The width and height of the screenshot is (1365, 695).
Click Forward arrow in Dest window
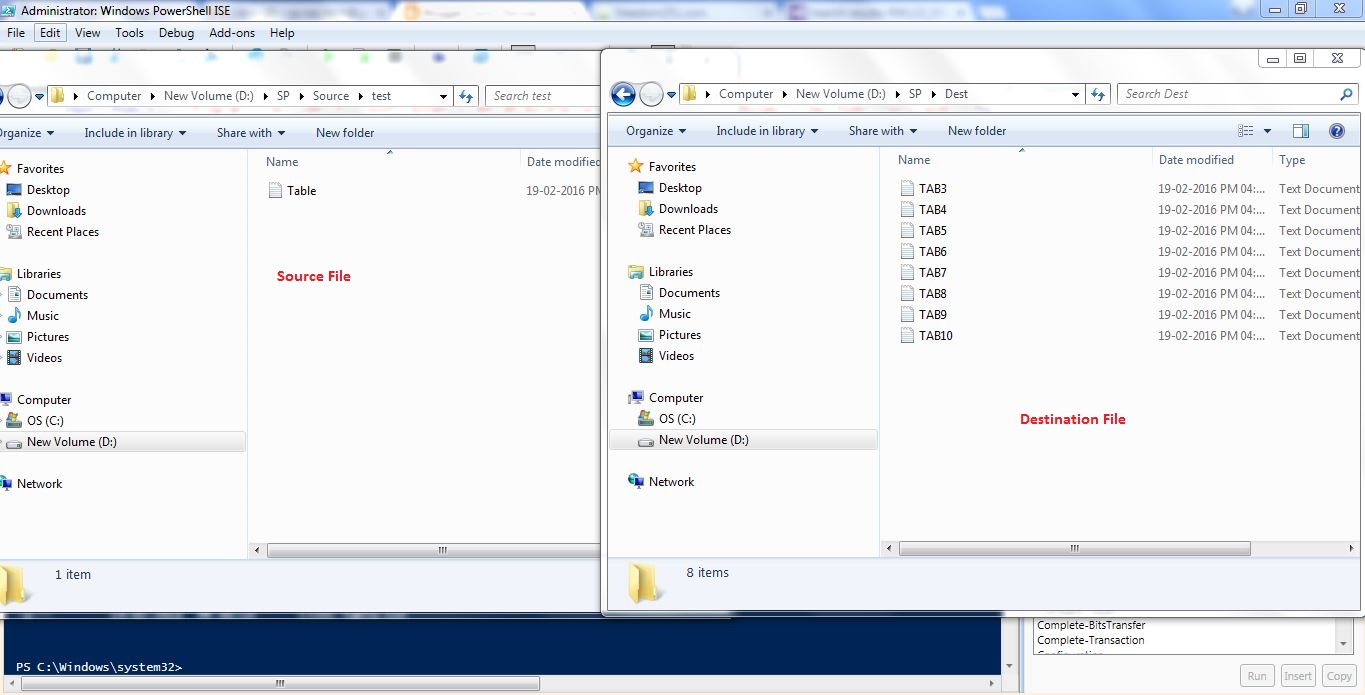[651, 94]
